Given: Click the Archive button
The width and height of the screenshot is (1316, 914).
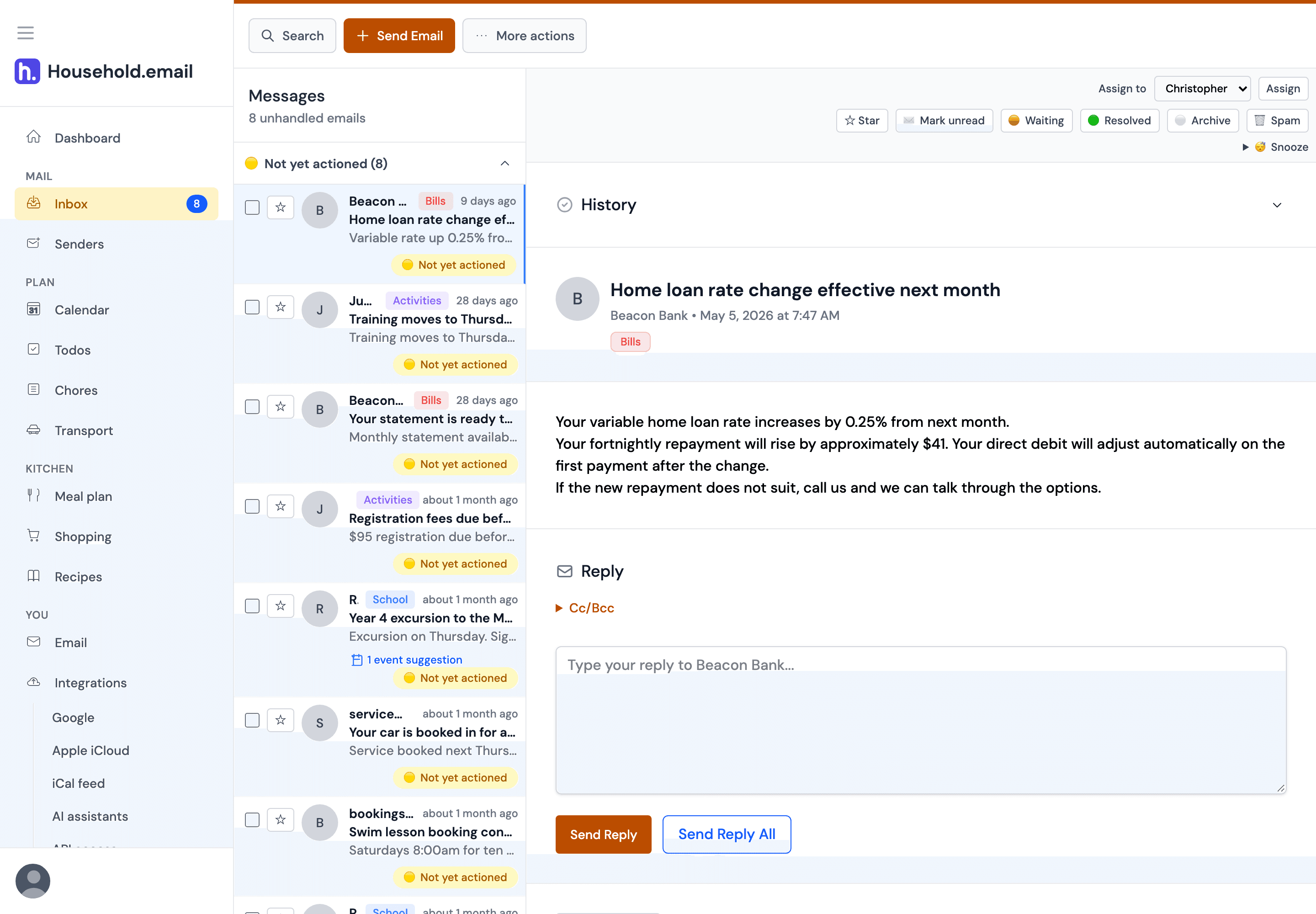Looking at the screenshot, I should 1203,120.
